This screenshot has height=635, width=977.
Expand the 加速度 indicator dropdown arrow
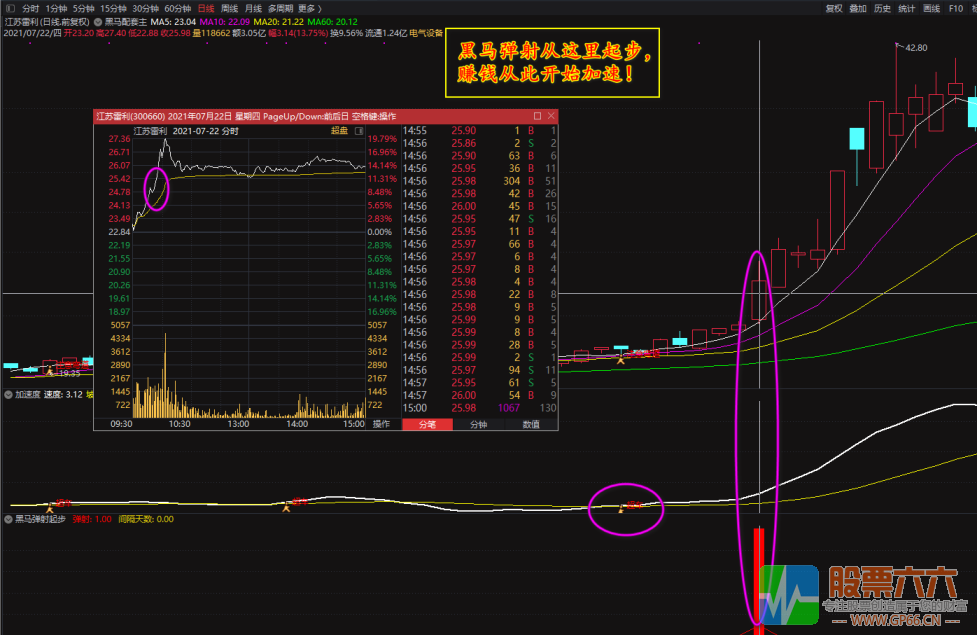point(8,394)
